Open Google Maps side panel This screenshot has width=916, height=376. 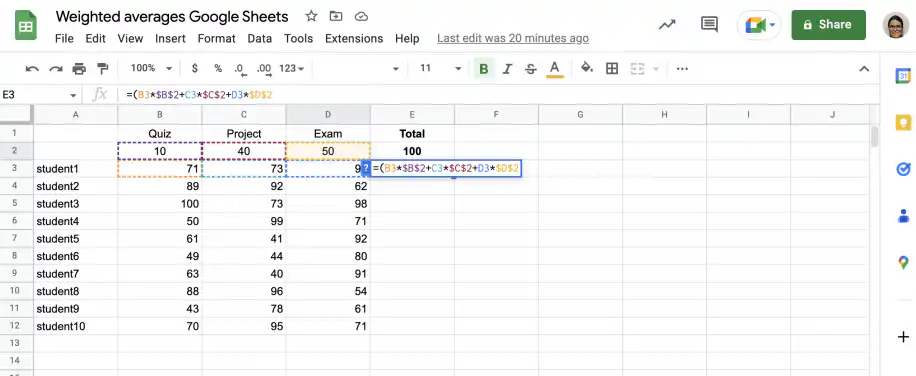click(x=903, y=262)
